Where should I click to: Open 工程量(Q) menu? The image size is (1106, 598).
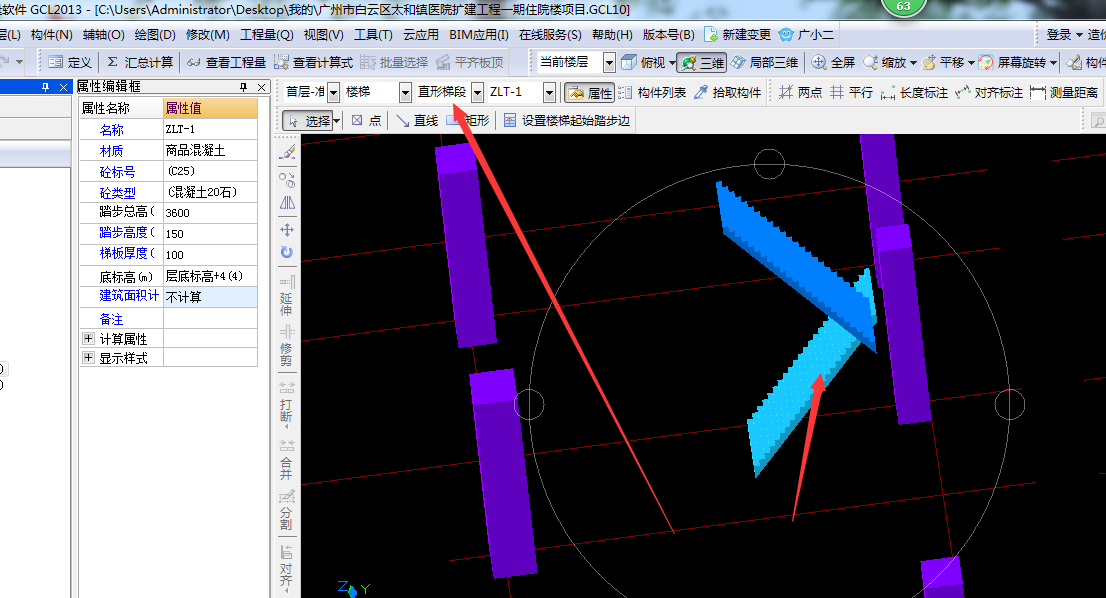pos(267,35)
